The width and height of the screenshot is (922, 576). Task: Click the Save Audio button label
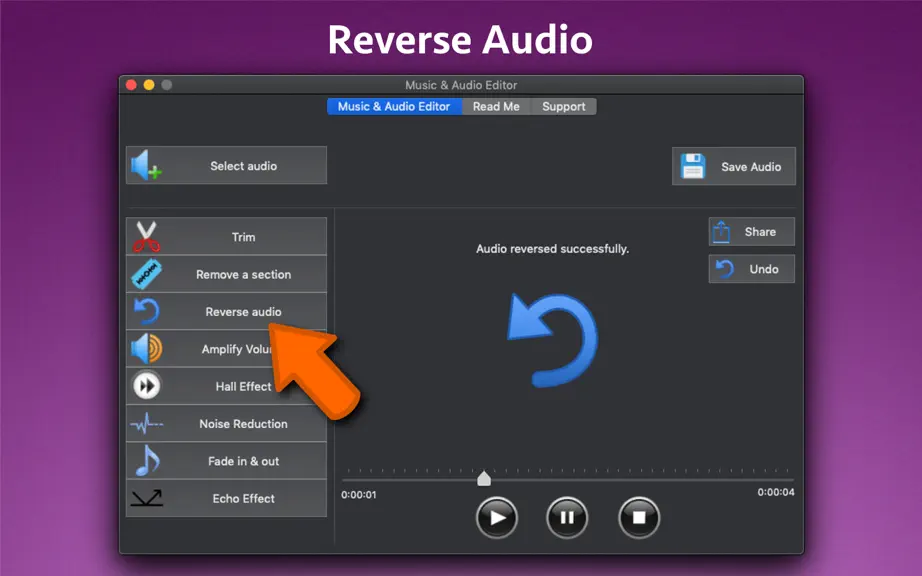coord(751,167)
